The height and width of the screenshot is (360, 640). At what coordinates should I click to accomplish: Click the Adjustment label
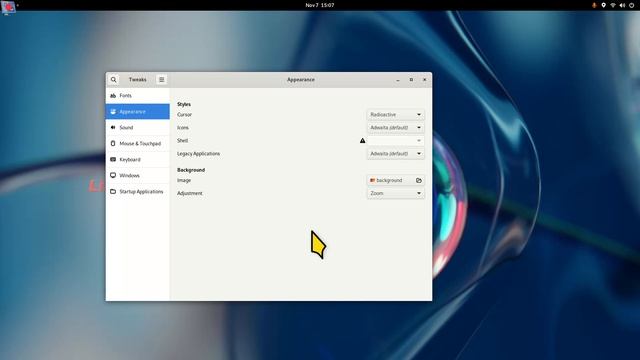coord(189,193)
